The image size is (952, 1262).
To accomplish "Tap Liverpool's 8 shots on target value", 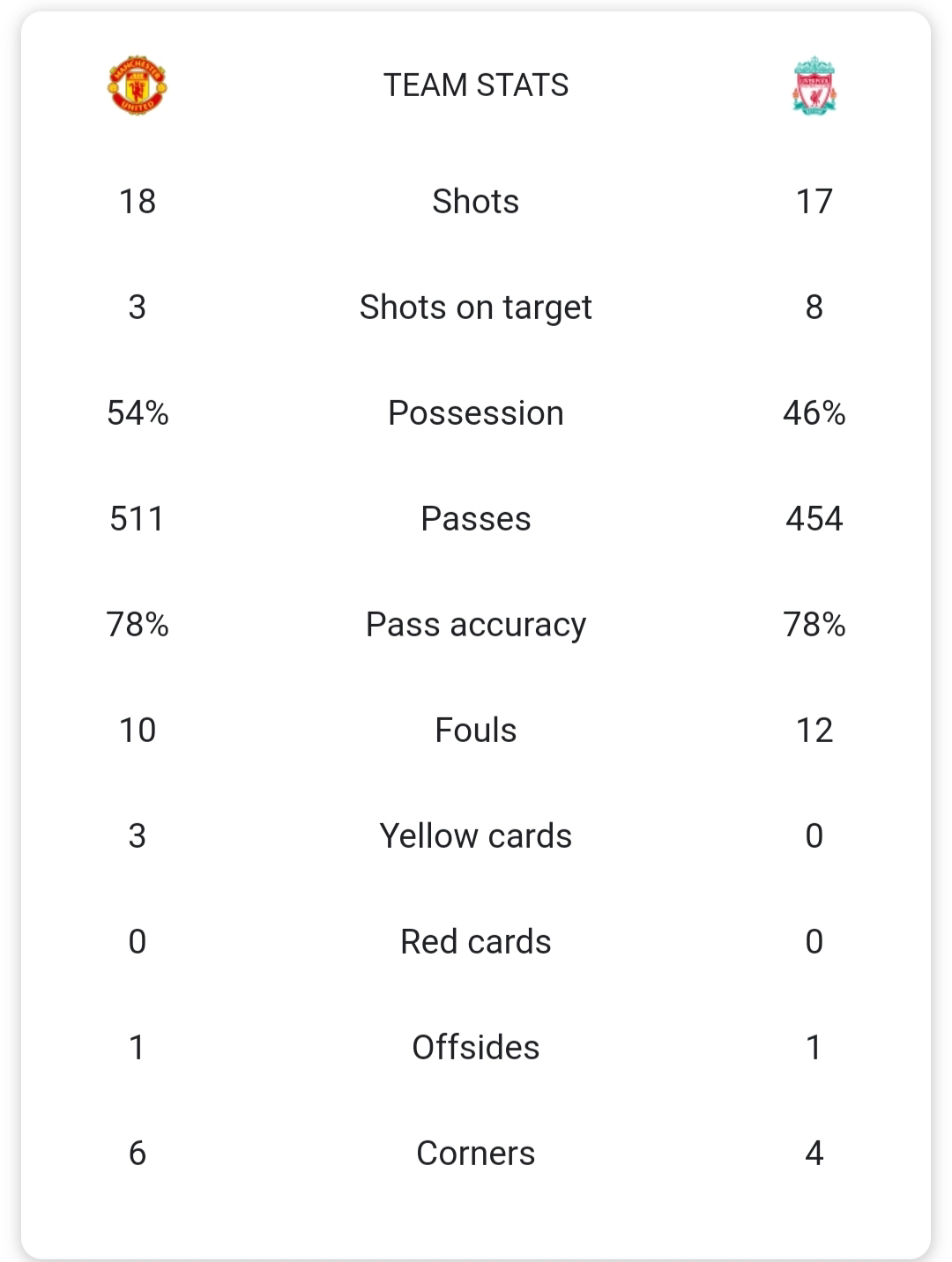I will pos(814,307).
